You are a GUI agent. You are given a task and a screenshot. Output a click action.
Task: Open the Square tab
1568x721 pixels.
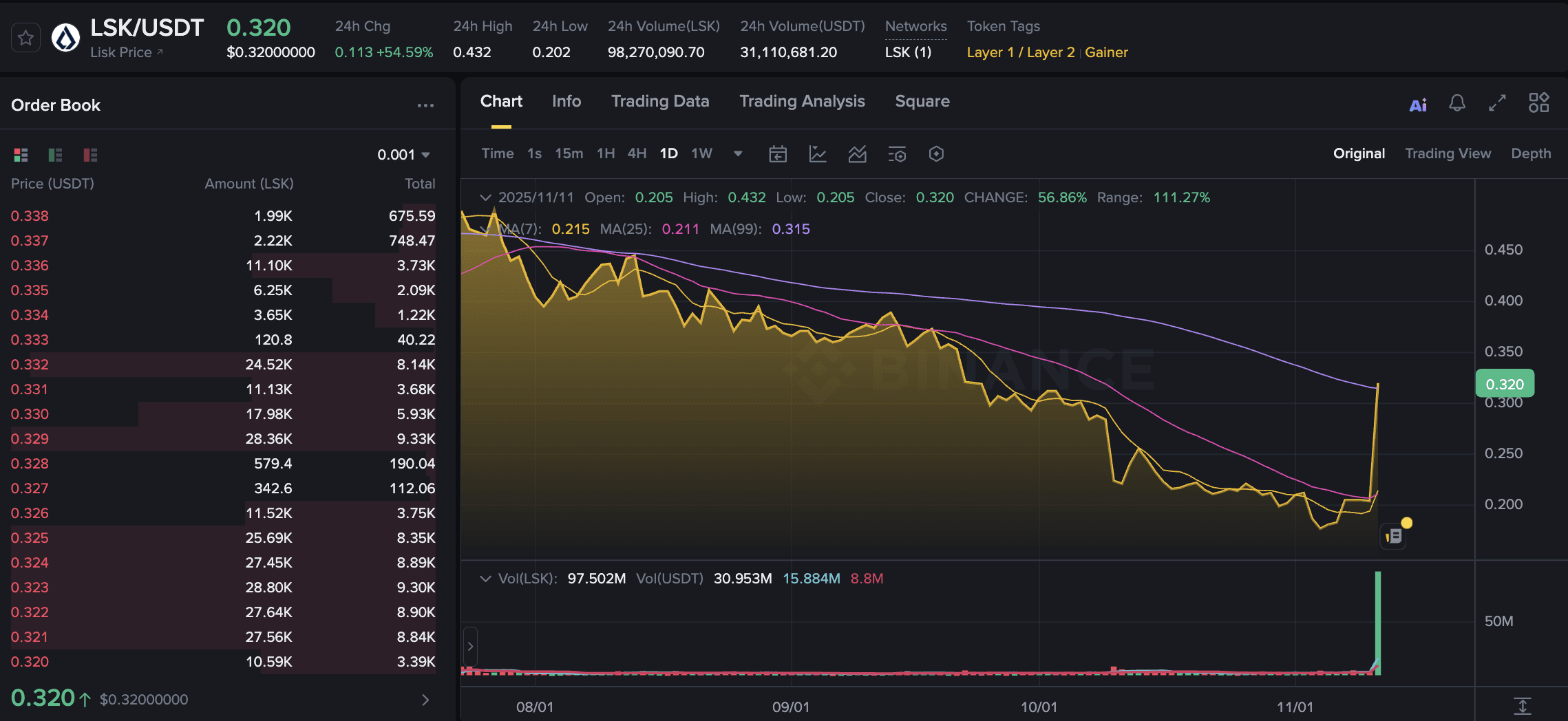point(922,101)
